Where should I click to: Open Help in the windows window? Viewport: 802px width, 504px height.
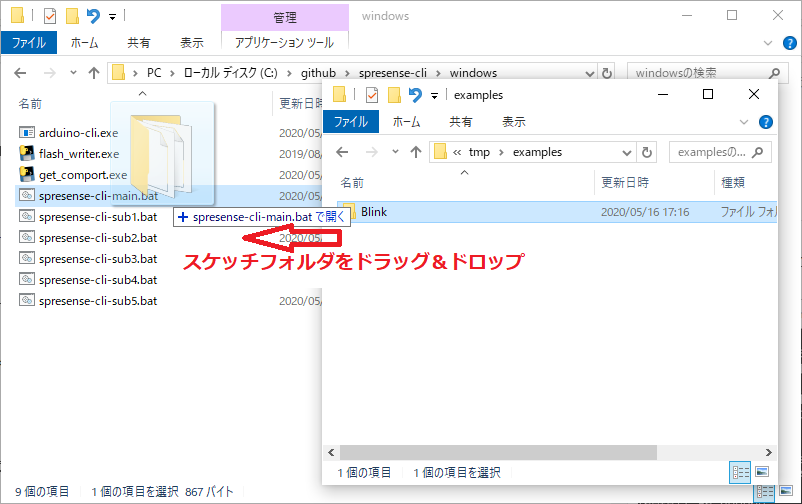790,43
